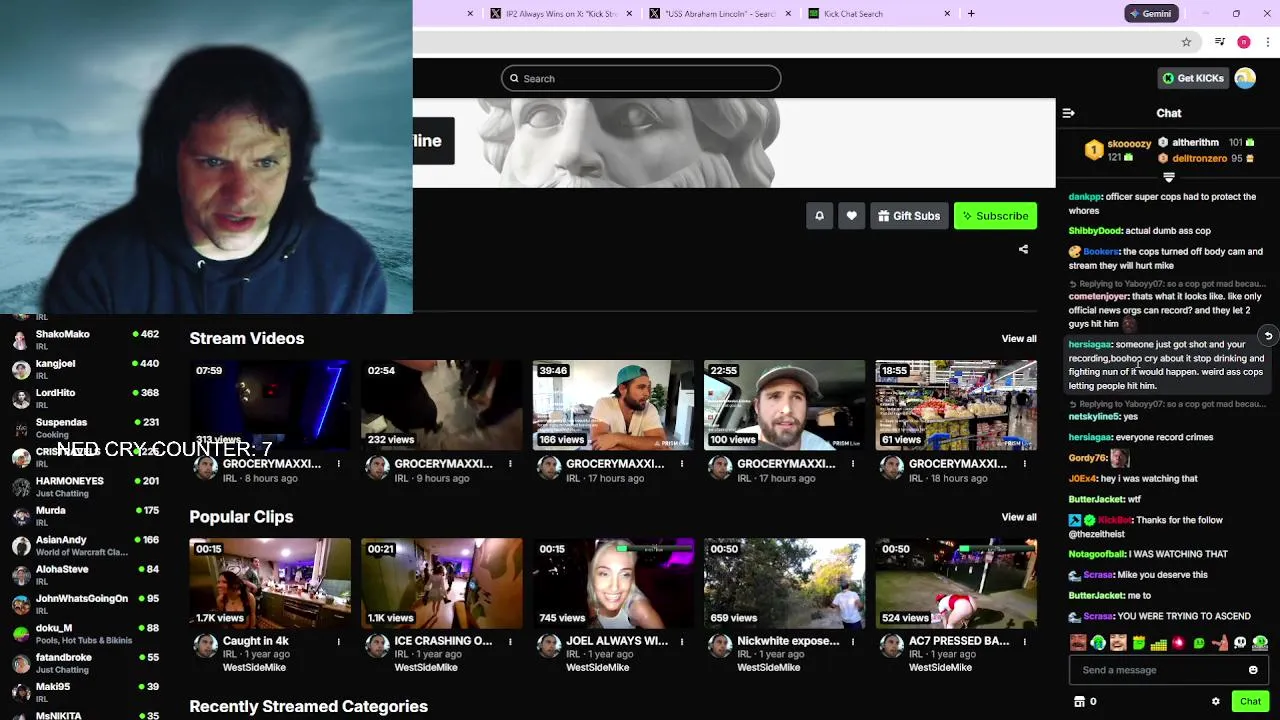Play the 07:59 stream video thumbnail
This screenshot has height=720, width=1280.
(270, 405)
